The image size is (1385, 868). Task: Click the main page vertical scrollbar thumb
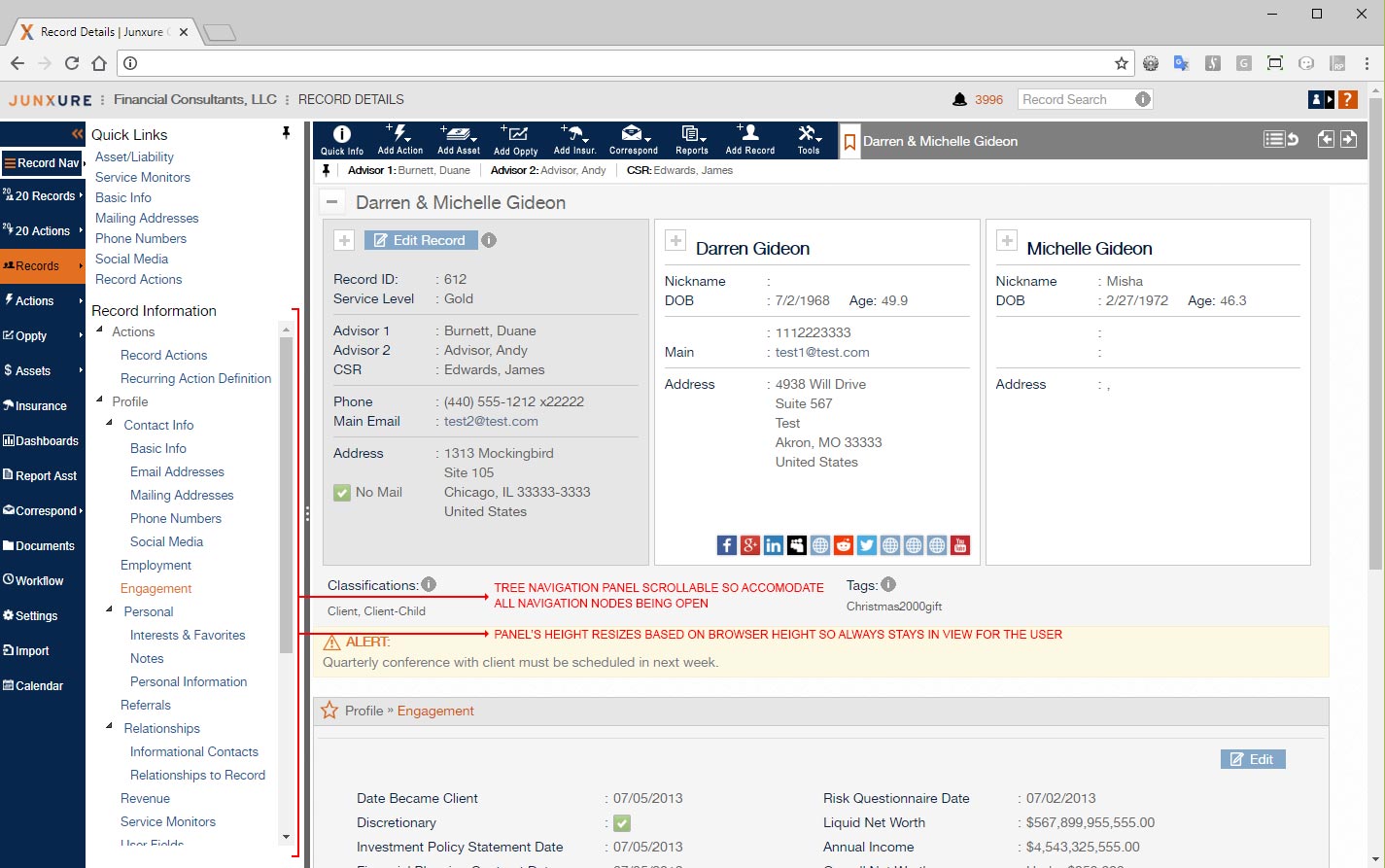point(1375,332)
